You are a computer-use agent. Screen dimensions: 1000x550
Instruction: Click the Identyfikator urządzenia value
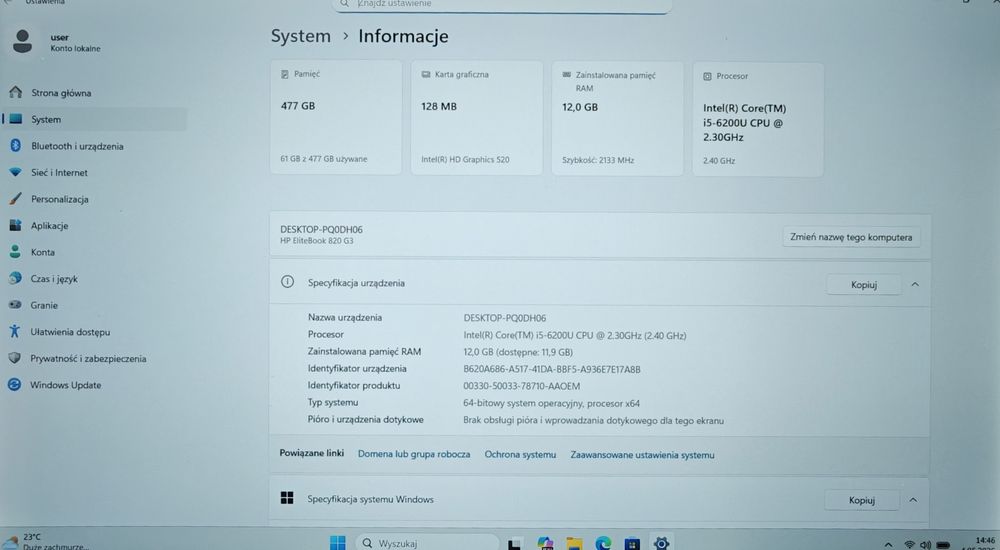(552, 369)
